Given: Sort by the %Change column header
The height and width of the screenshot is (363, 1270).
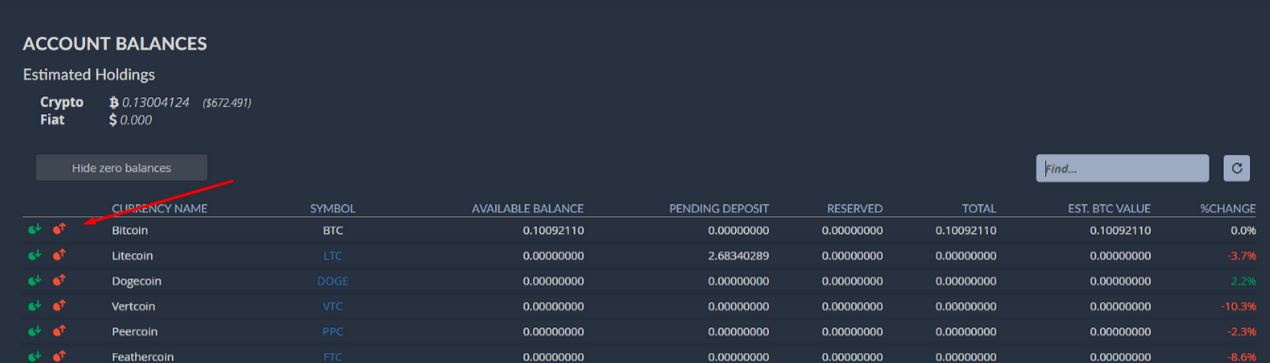Looking at the screenshot, I should [1228, 208].
